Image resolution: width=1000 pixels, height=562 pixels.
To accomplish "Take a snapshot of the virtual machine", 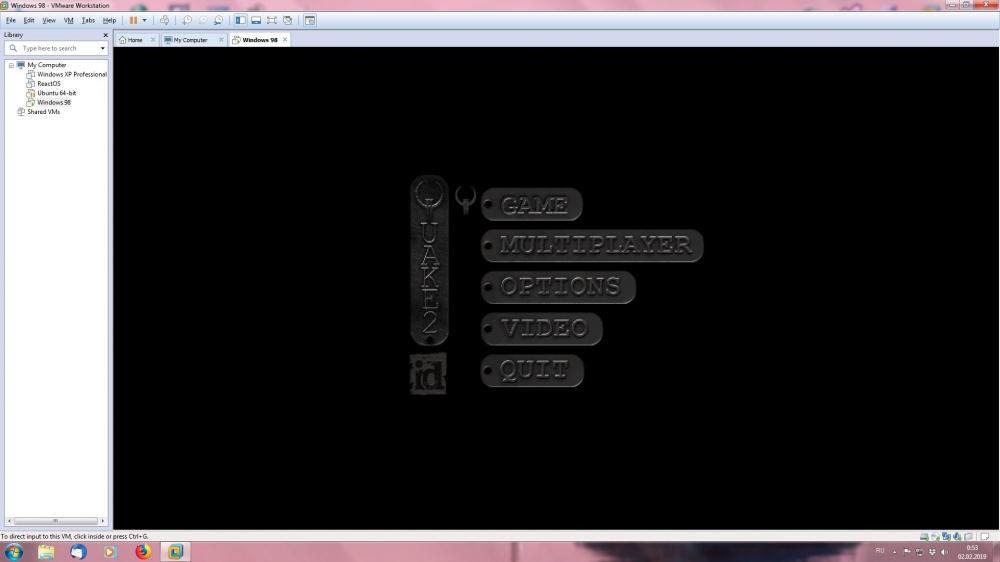I will 187,20.
